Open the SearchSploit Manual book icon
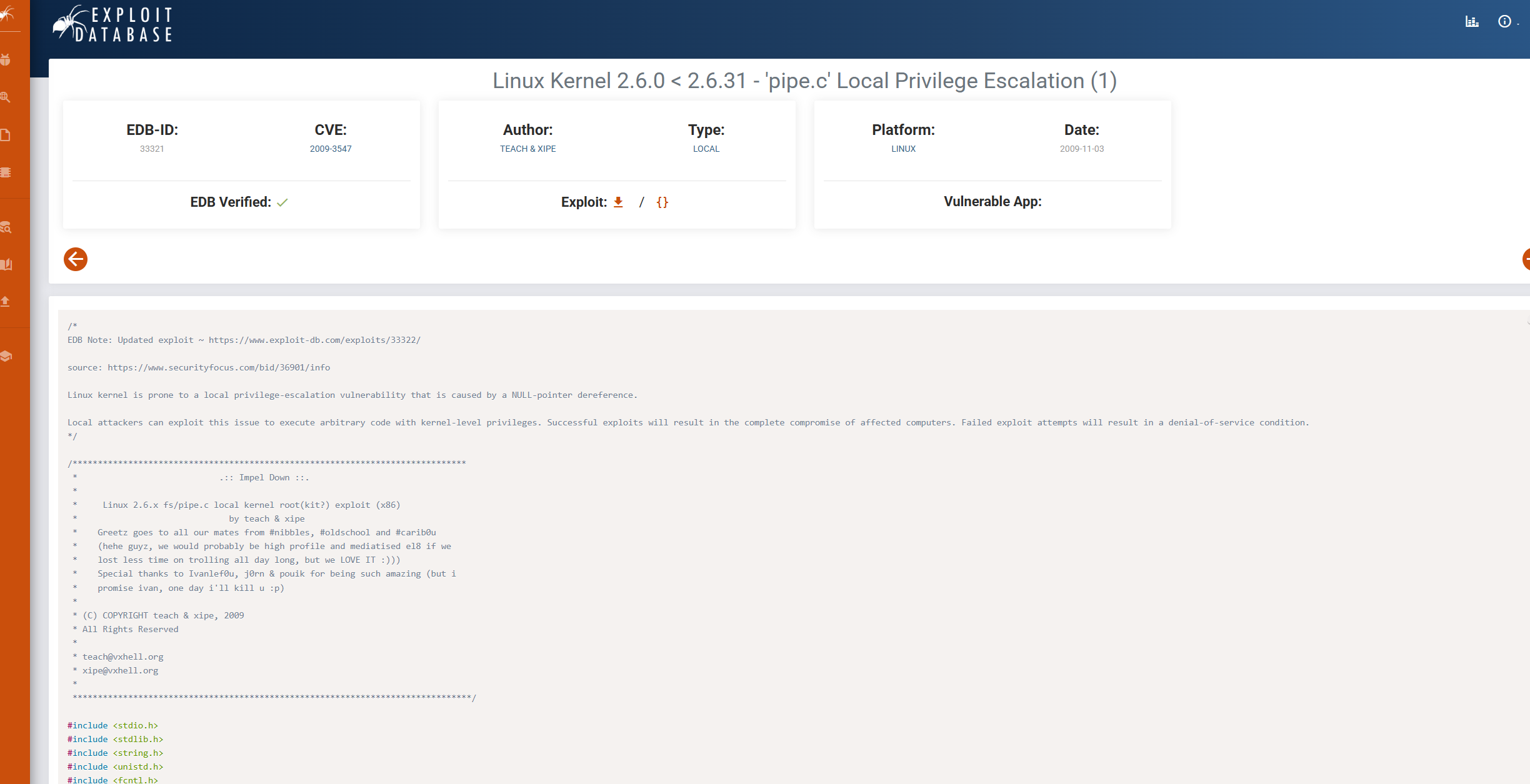Screen dimensions: 1530x784 click(6, 264)
